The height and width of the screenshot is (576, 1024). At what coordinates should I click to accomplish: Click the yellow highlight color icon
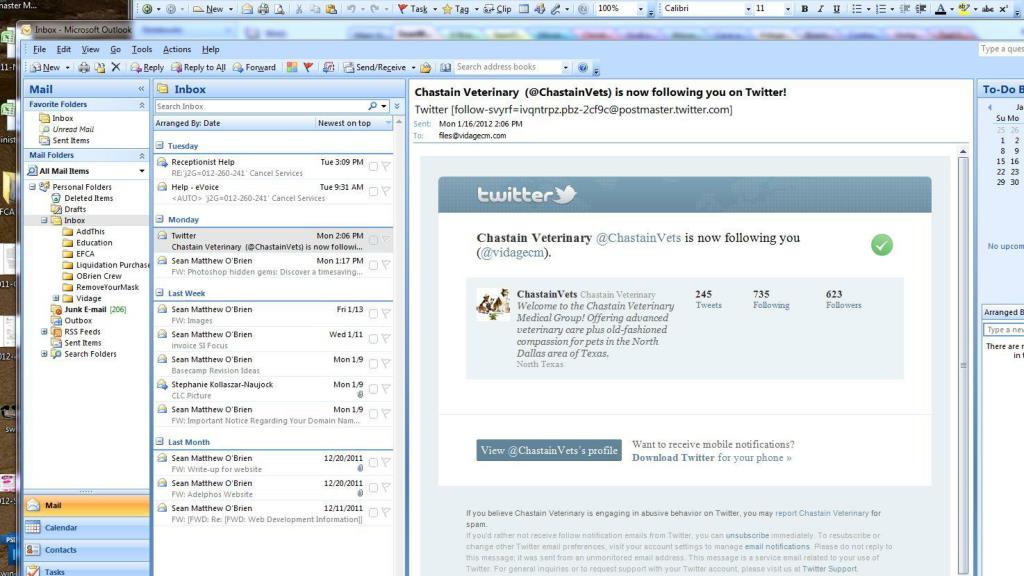click(963, 8)
